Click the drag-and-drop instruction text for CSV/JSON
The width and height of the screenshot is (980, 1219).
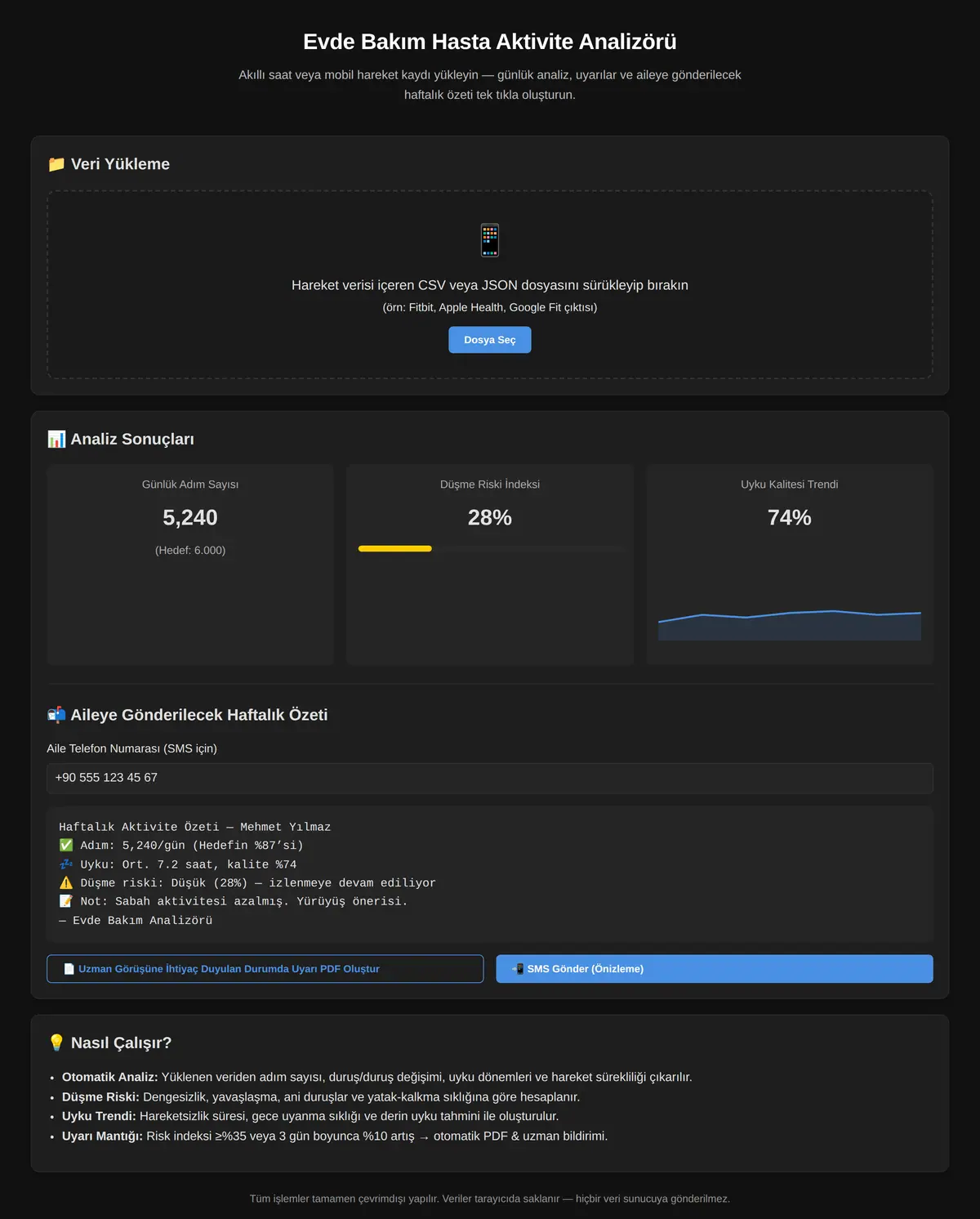click(490, 285)
